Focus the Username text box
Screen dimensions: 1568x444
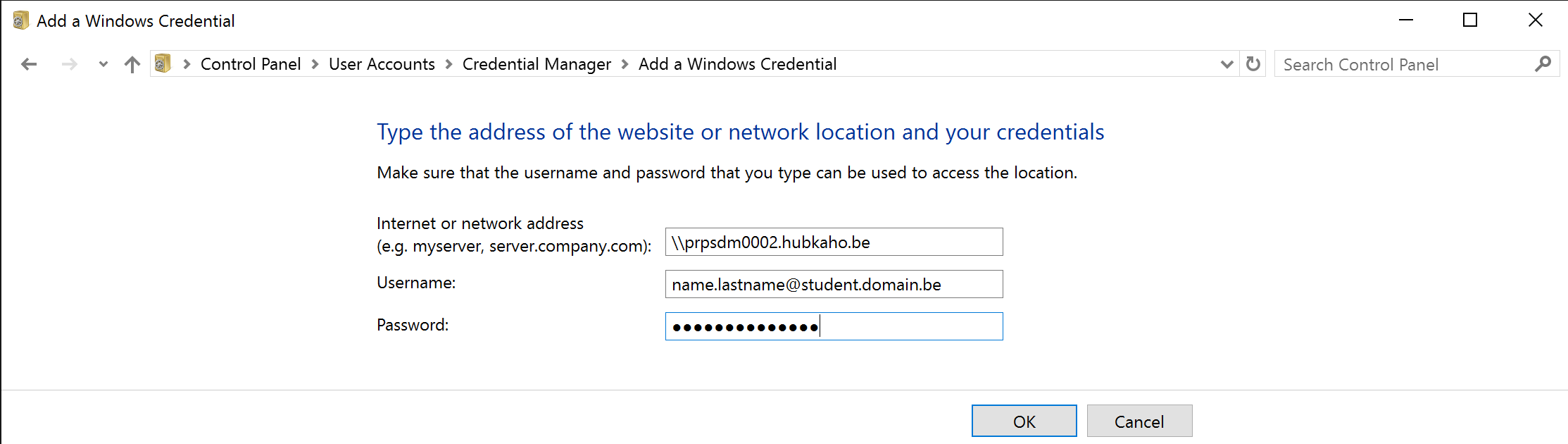[834, 284]
